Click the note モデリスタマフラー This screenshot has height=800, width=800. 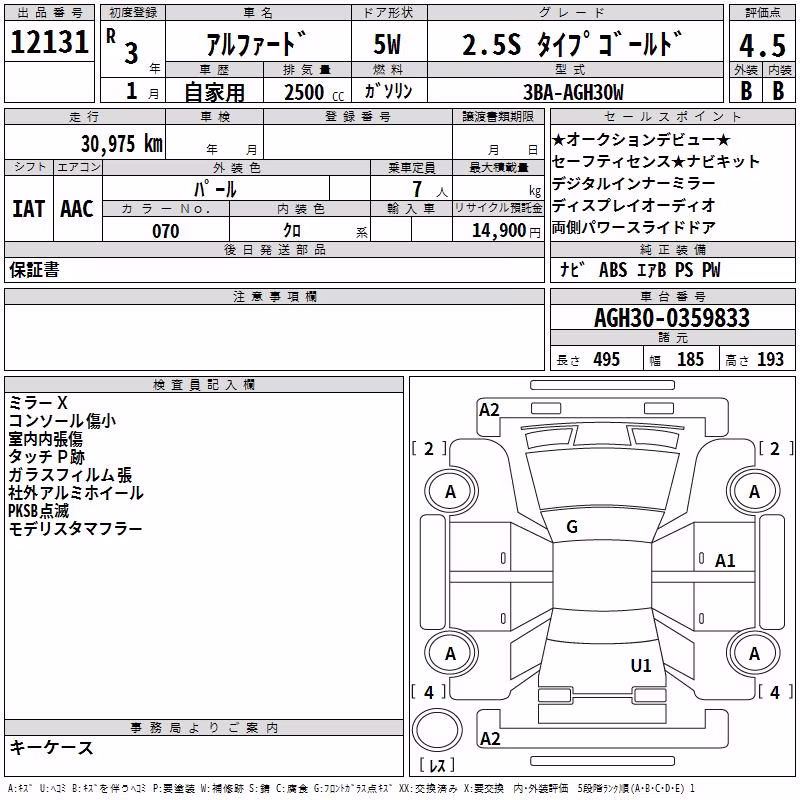76,529
